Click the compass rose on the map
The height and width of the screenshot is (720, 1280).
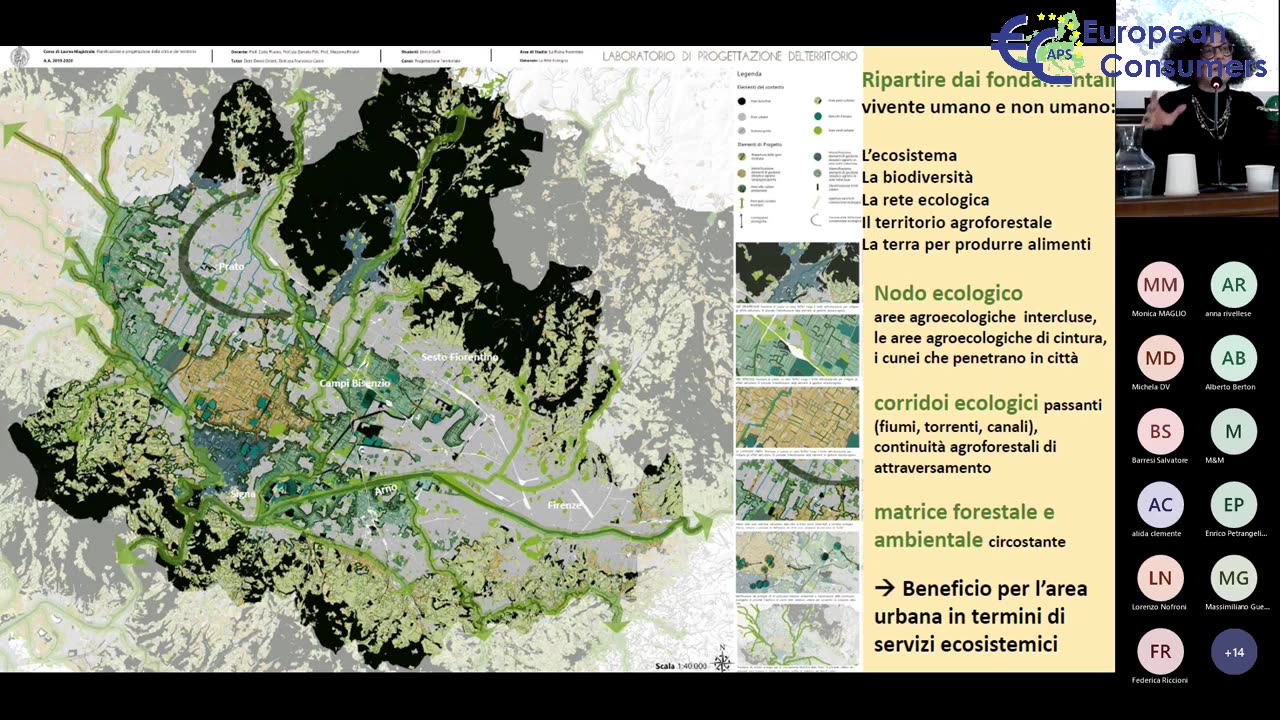(x=722, y=662)
